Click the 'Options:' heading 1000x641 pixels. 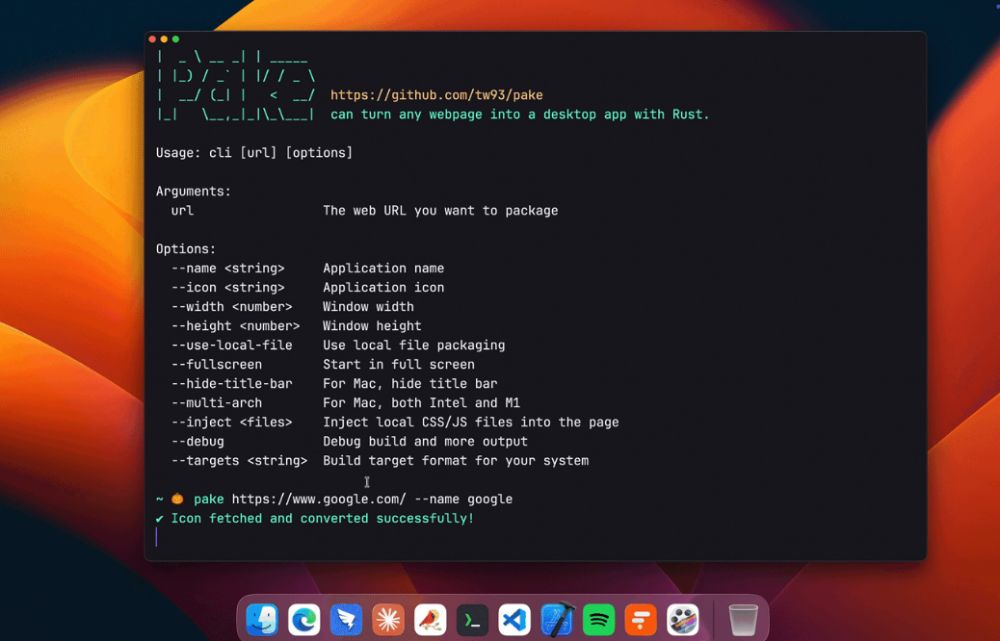click(x=186, y=249)
